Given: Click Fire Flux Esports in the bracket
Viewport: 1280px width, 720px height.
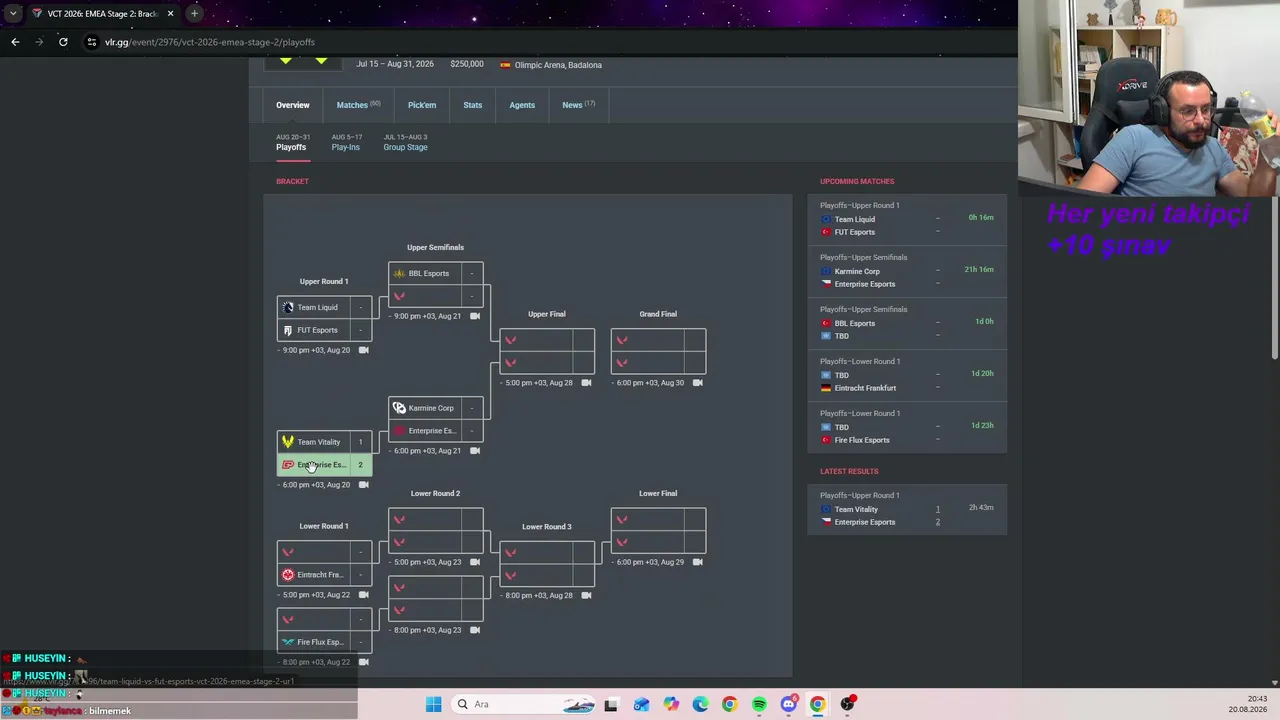Looking at the screenshot, I should tap(324, 642).
